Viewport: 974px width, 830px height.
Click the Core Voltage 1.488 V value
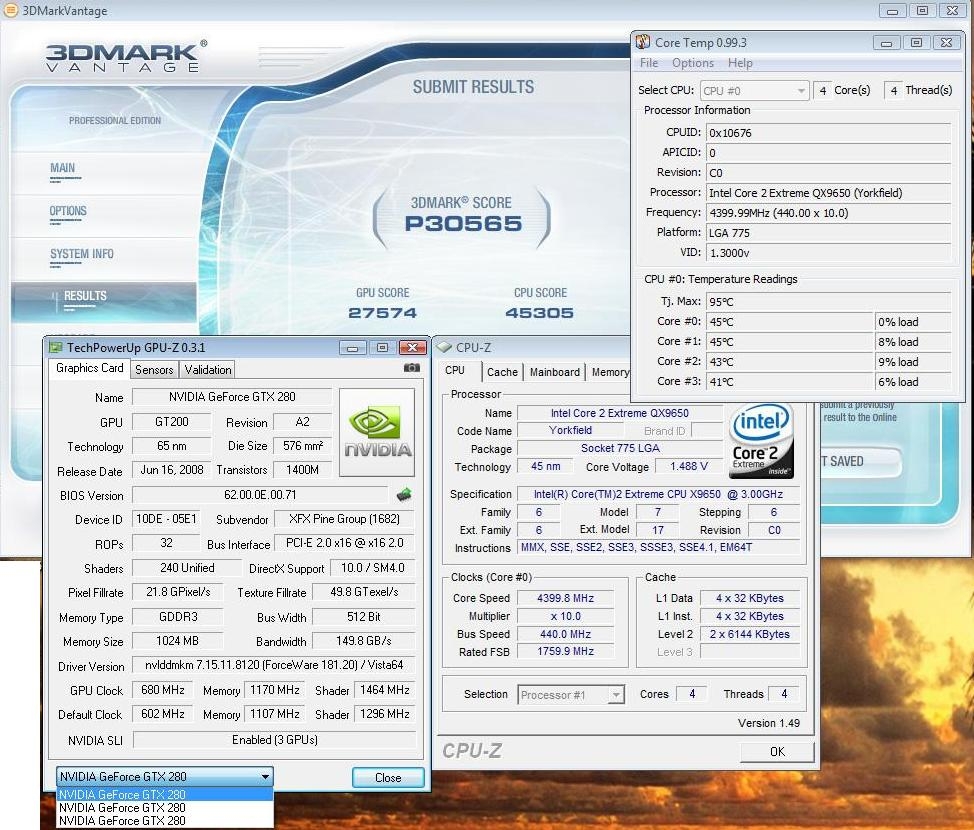[x=689, y=467]
